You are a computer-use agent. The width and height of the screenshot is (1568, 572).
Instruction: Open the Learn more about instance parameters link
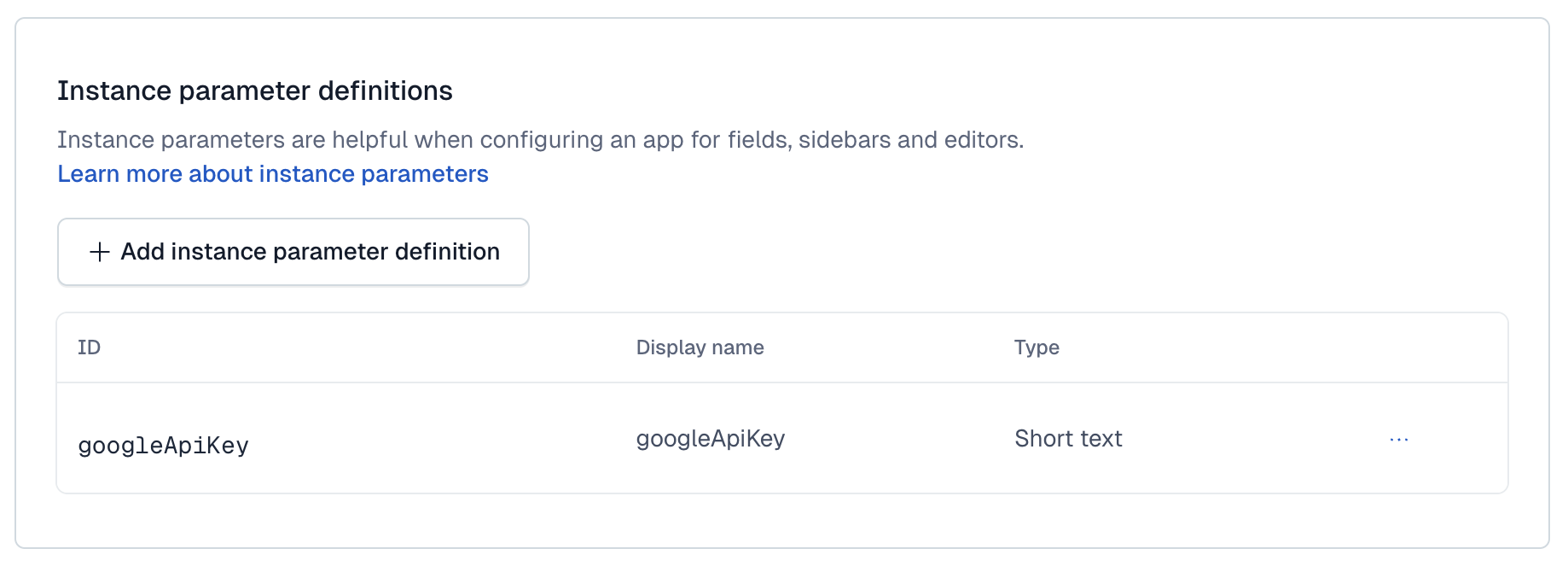click(x=272, y=174)
